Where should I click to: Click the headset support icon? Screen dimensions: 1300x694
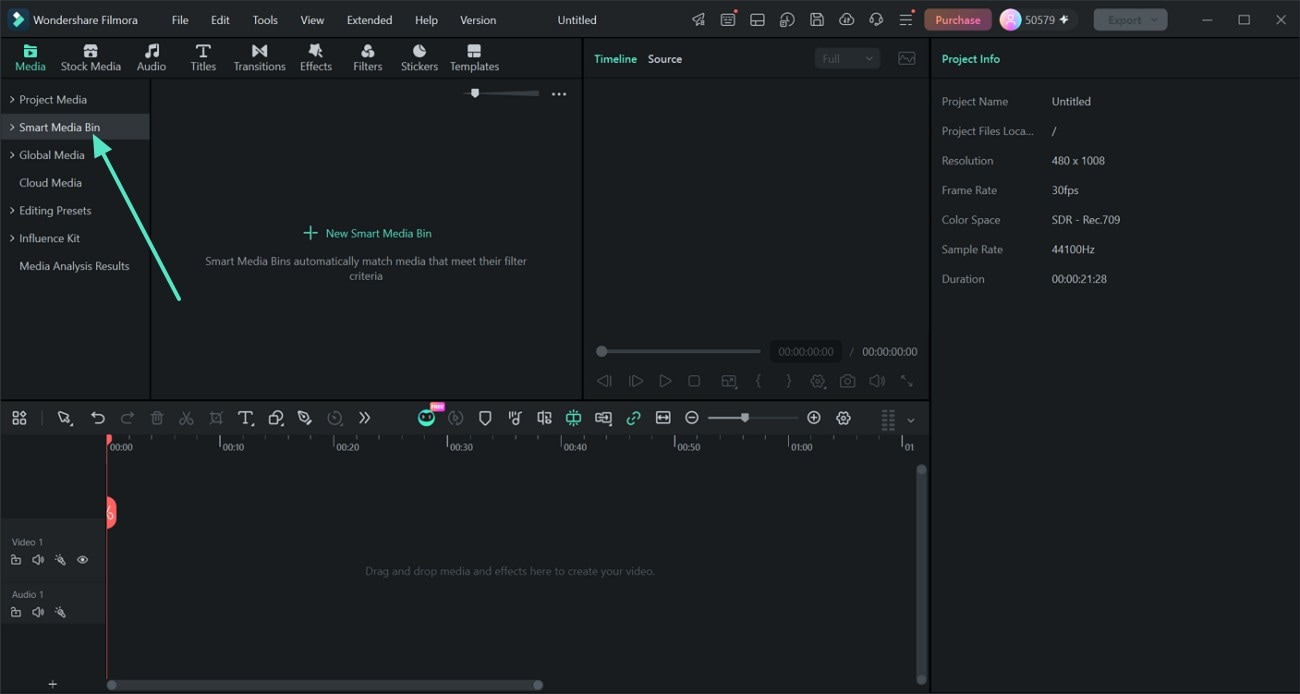coord(876,20)
